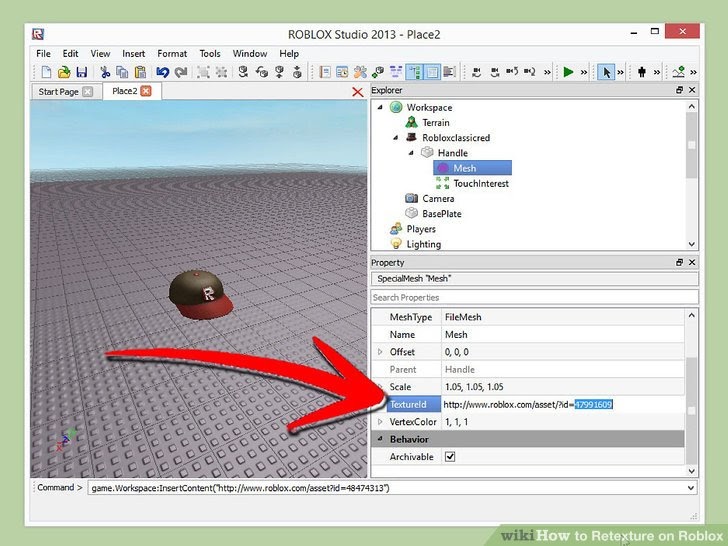
Task: Open the Format menu
Action: 172,53
